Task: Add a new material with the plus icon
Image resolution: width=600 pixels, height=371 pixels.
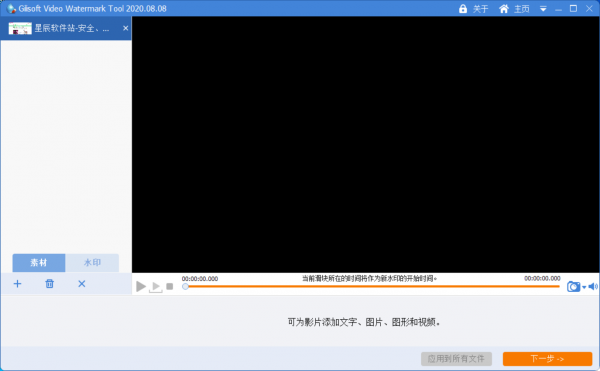Action: (17, 284)
